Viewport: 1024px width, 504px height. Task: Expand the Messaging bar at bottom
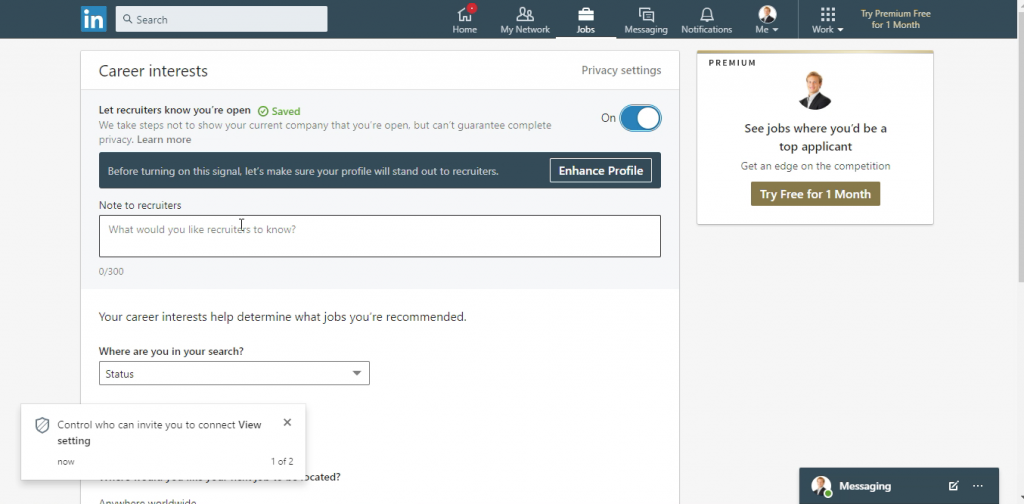coord(899,486)
